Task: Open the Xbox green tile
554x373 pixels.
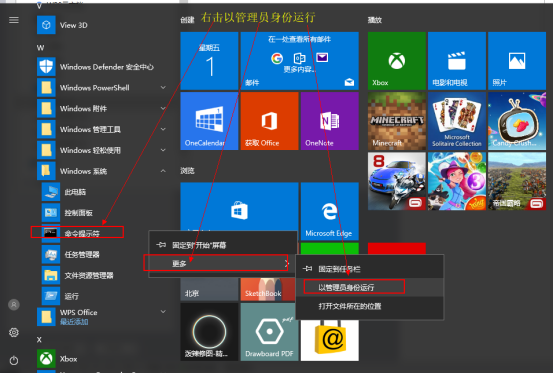Action: point(397,61)
